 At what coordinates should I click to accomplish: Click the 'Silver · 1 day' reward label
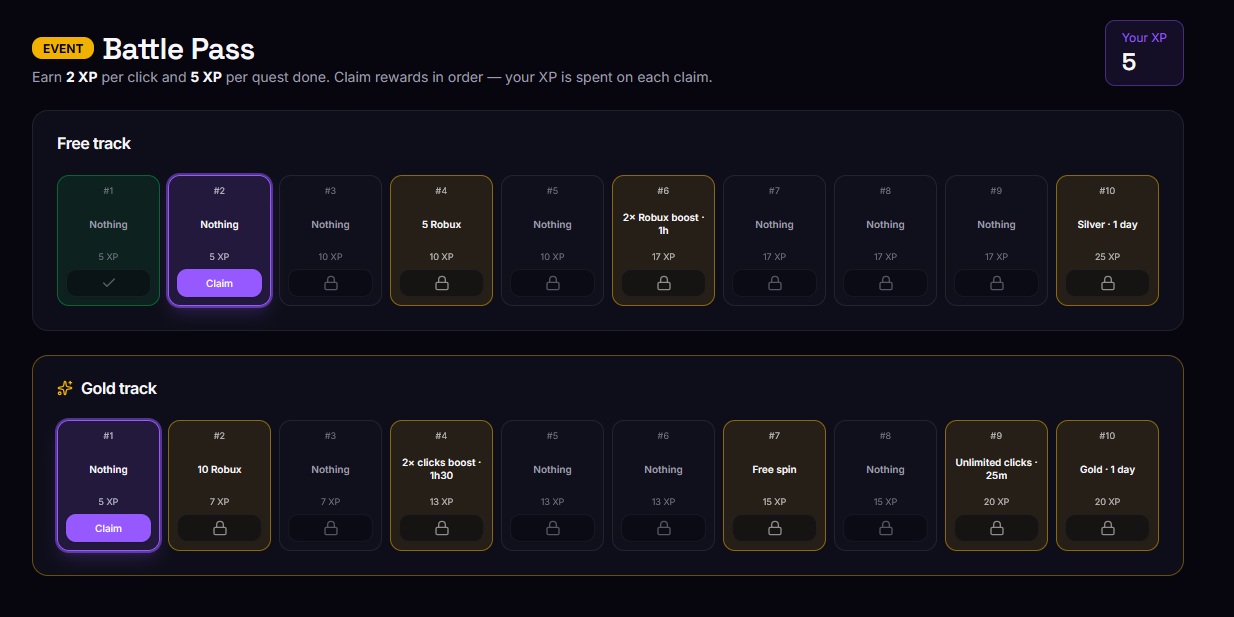(1107, 225)
